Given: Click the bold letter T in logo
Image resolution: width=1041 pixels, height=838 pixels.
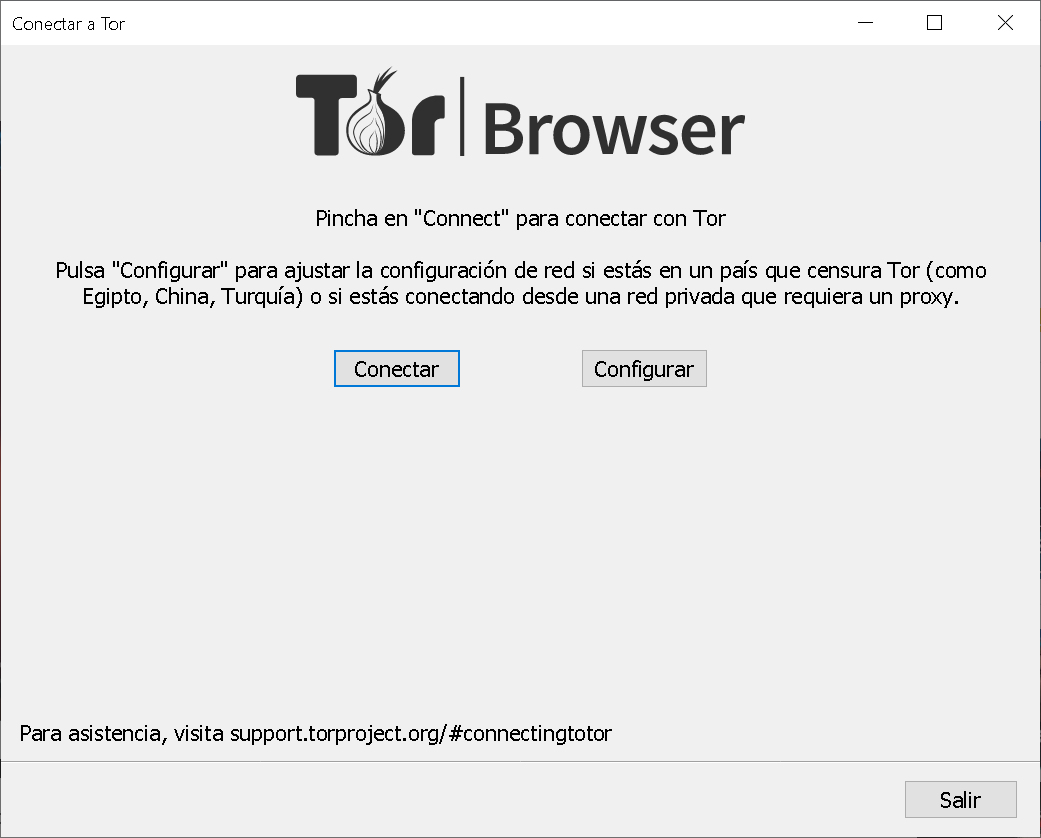Looking at the screenshot, I should (325, 115).
